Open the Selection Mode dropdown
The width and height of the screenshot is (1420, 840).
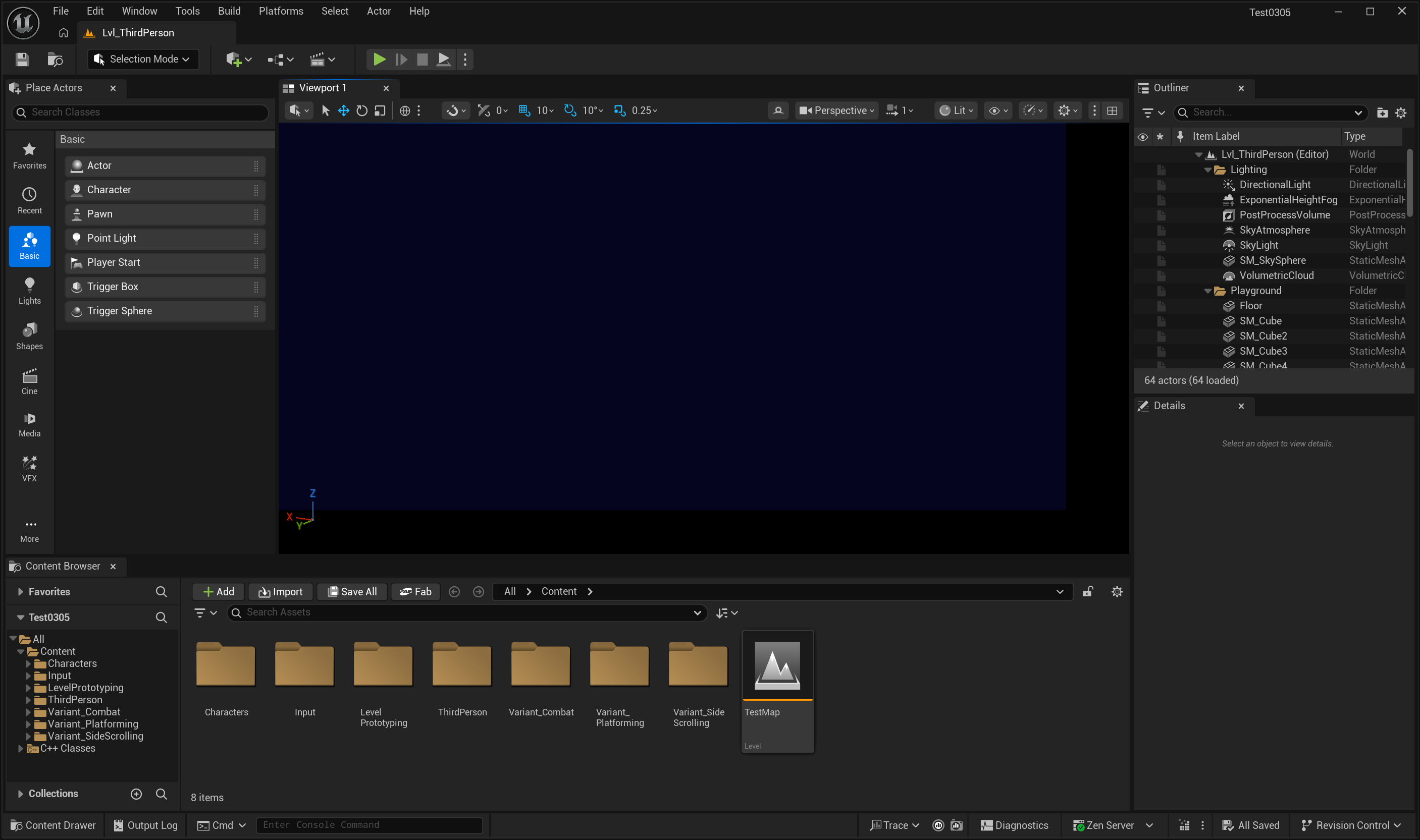pos(143,60)
